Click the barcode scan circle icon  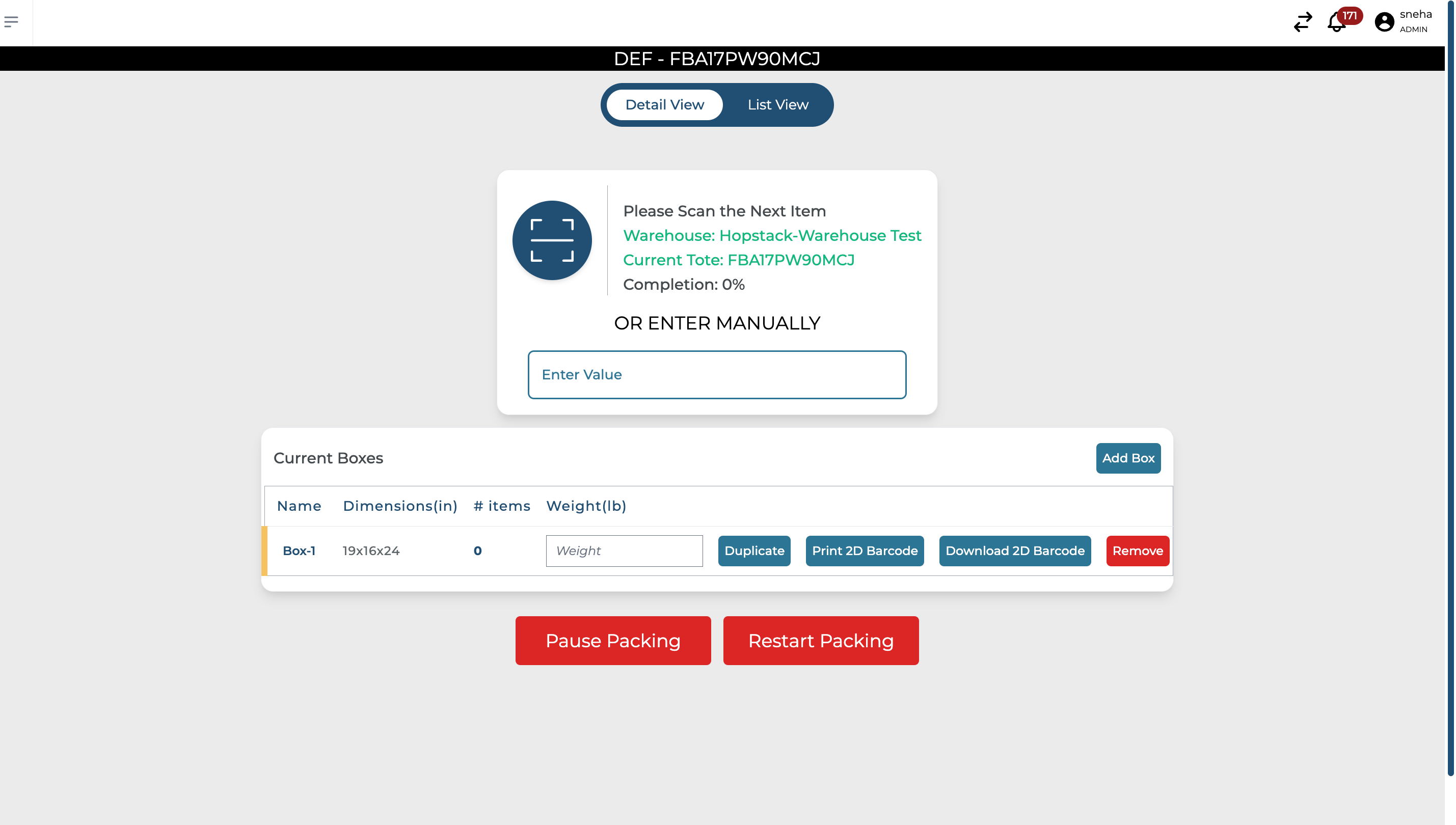(551, 240)
